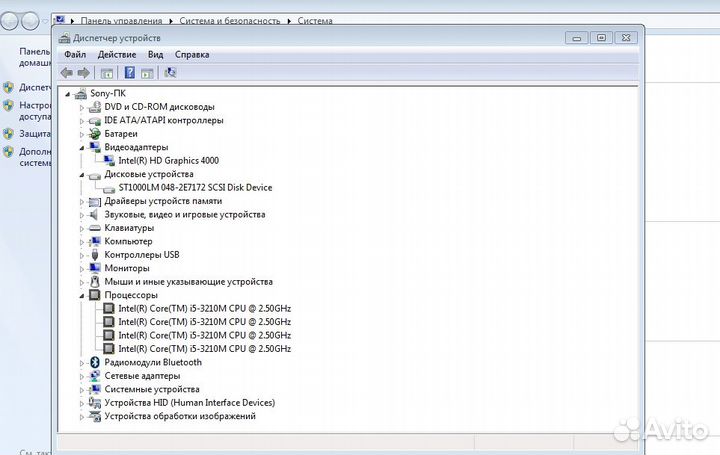The width and height of the screenshot is (720, 455).
Task: Click the Батареи battery icon
Action: coord(95,133)
